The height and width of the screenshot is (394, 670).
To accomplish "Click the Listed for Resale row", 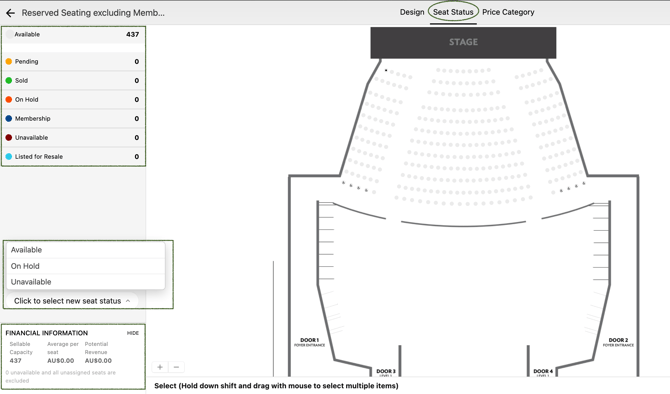I will (73, 156).
